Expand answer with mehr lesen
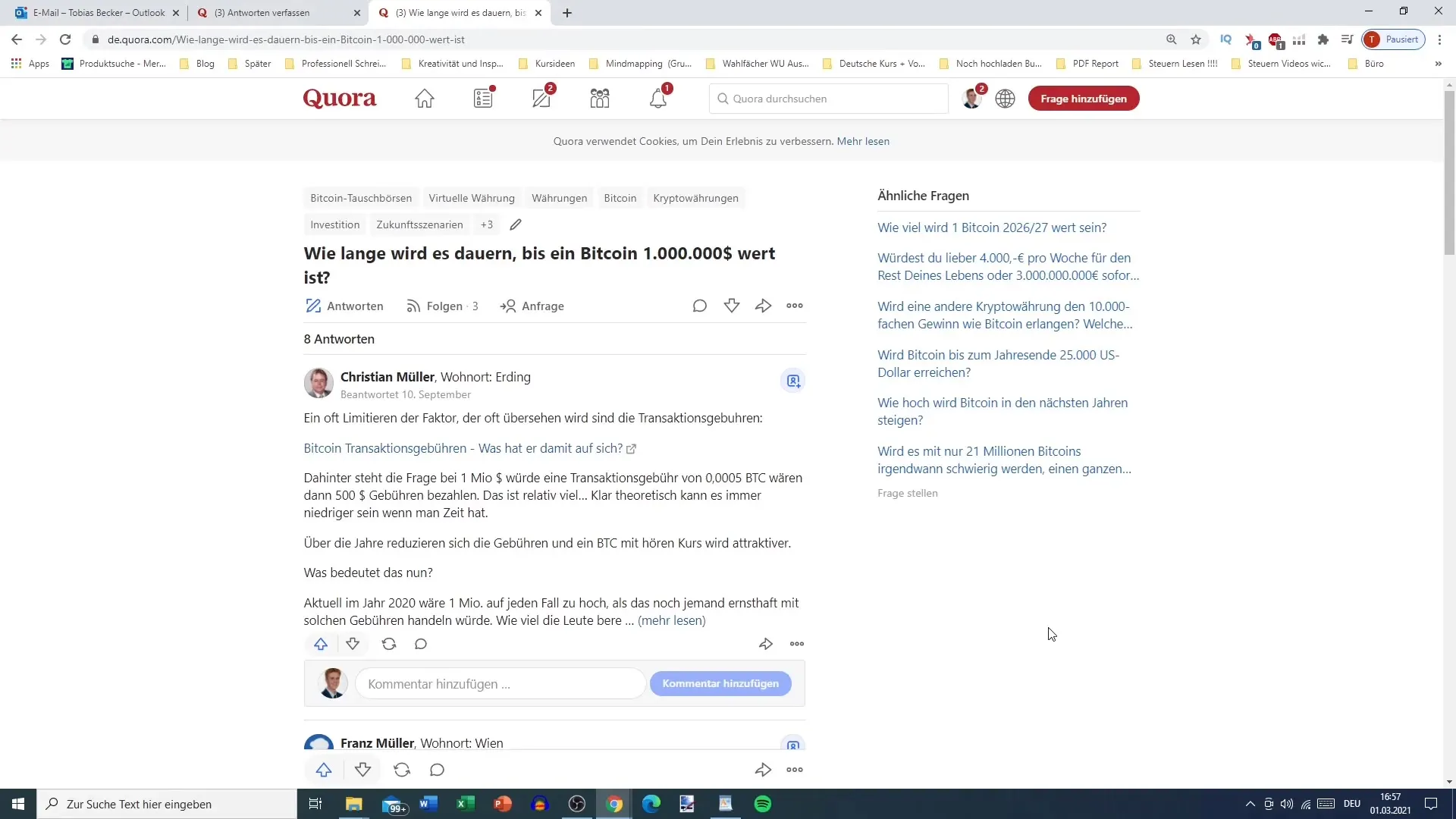The image size is (1456, 819). [x=672, y=620]
